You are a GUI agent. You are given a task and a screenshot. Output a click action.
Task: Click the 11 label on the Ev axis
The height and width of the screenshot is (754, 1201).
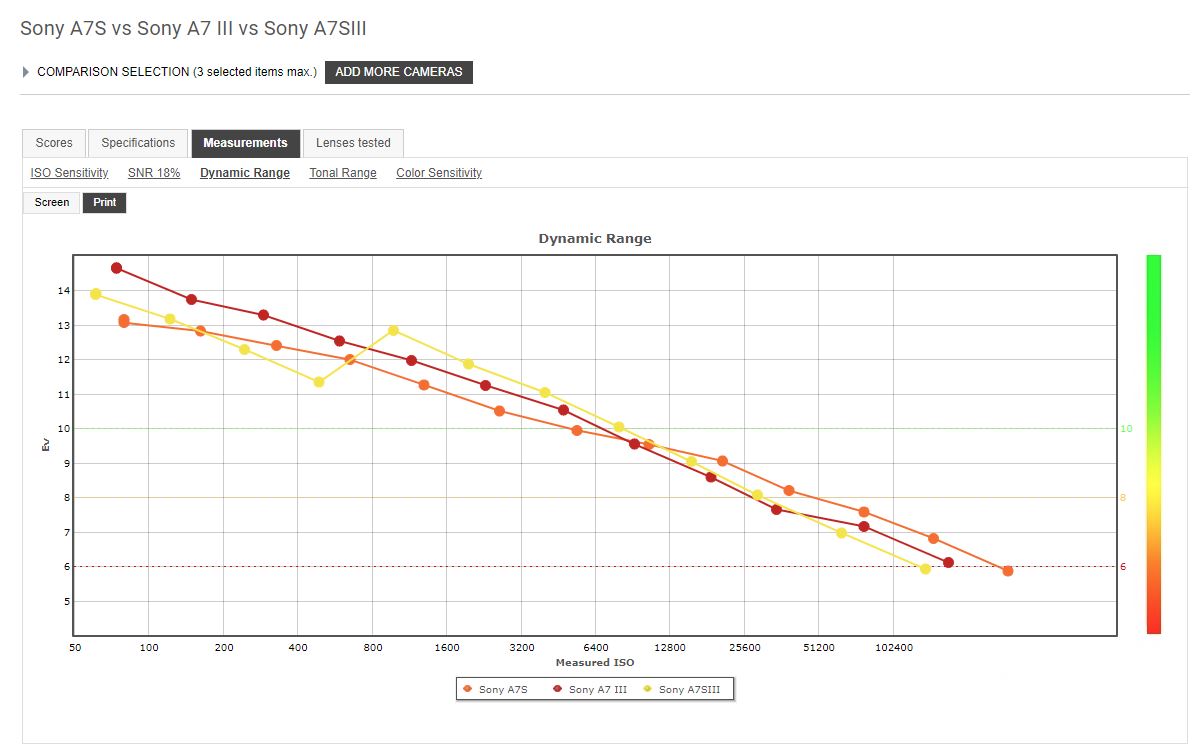tap(63, 395)
